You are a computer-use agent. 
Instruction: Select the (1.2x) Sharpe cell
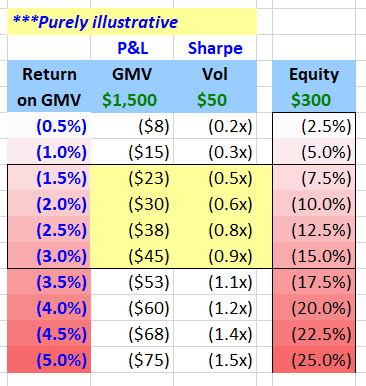click(215, 308)
